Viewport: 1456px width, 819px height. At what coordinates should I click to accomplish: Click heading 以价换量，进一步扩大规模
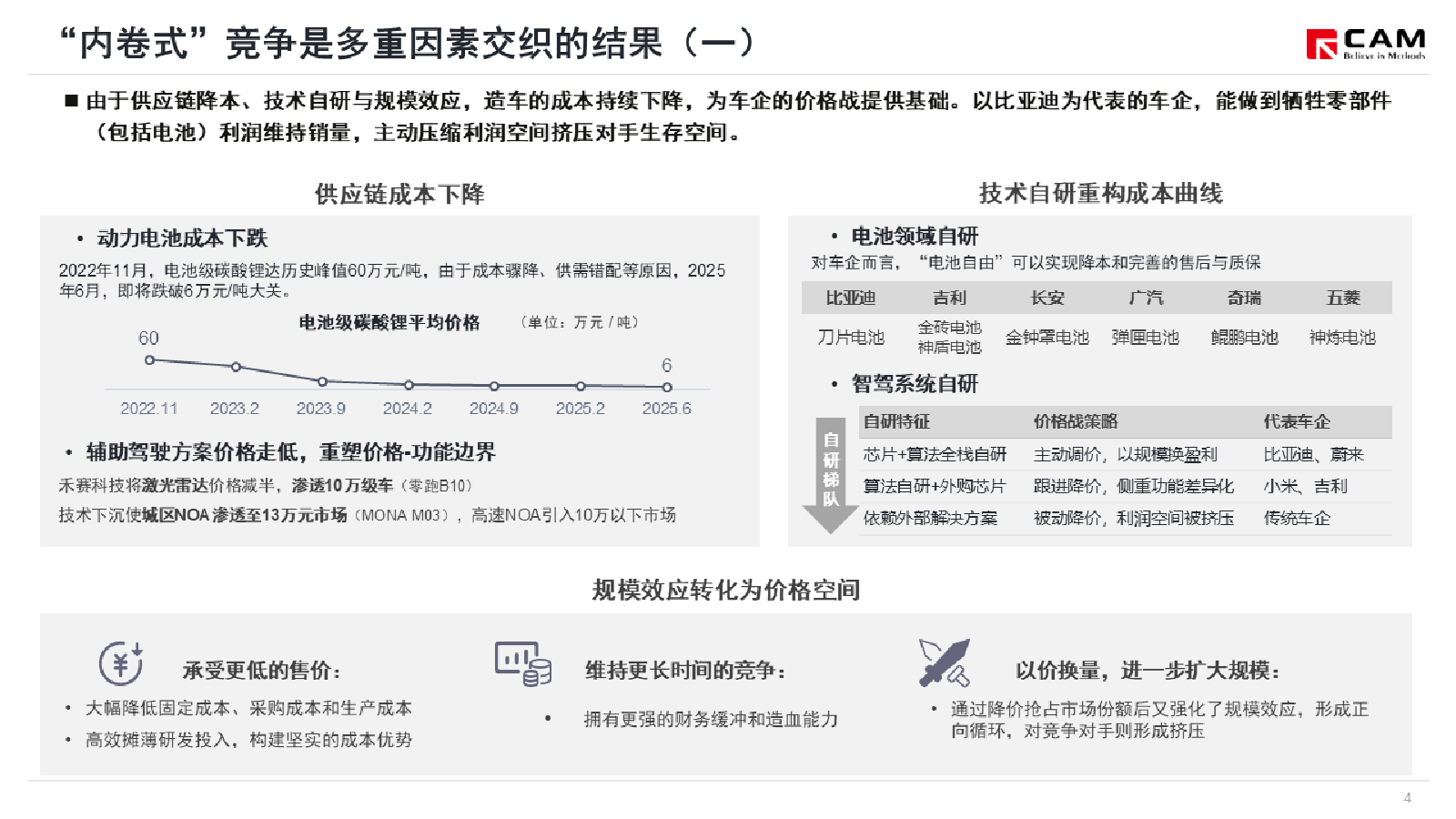click(1148, 672)
